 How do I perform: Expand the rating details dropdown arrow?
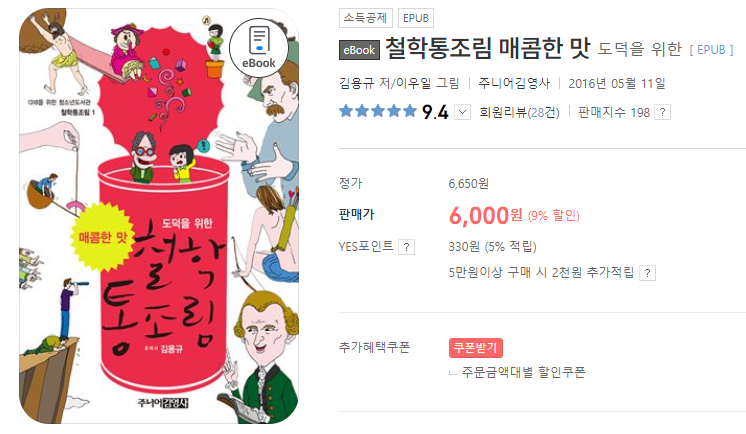462,112
